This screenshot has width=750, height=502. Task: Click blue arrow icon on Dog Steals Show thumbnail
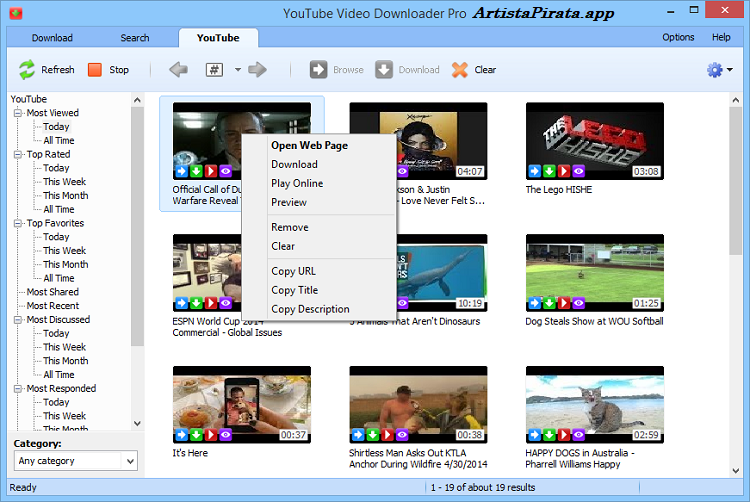click(x=534, y=303)
